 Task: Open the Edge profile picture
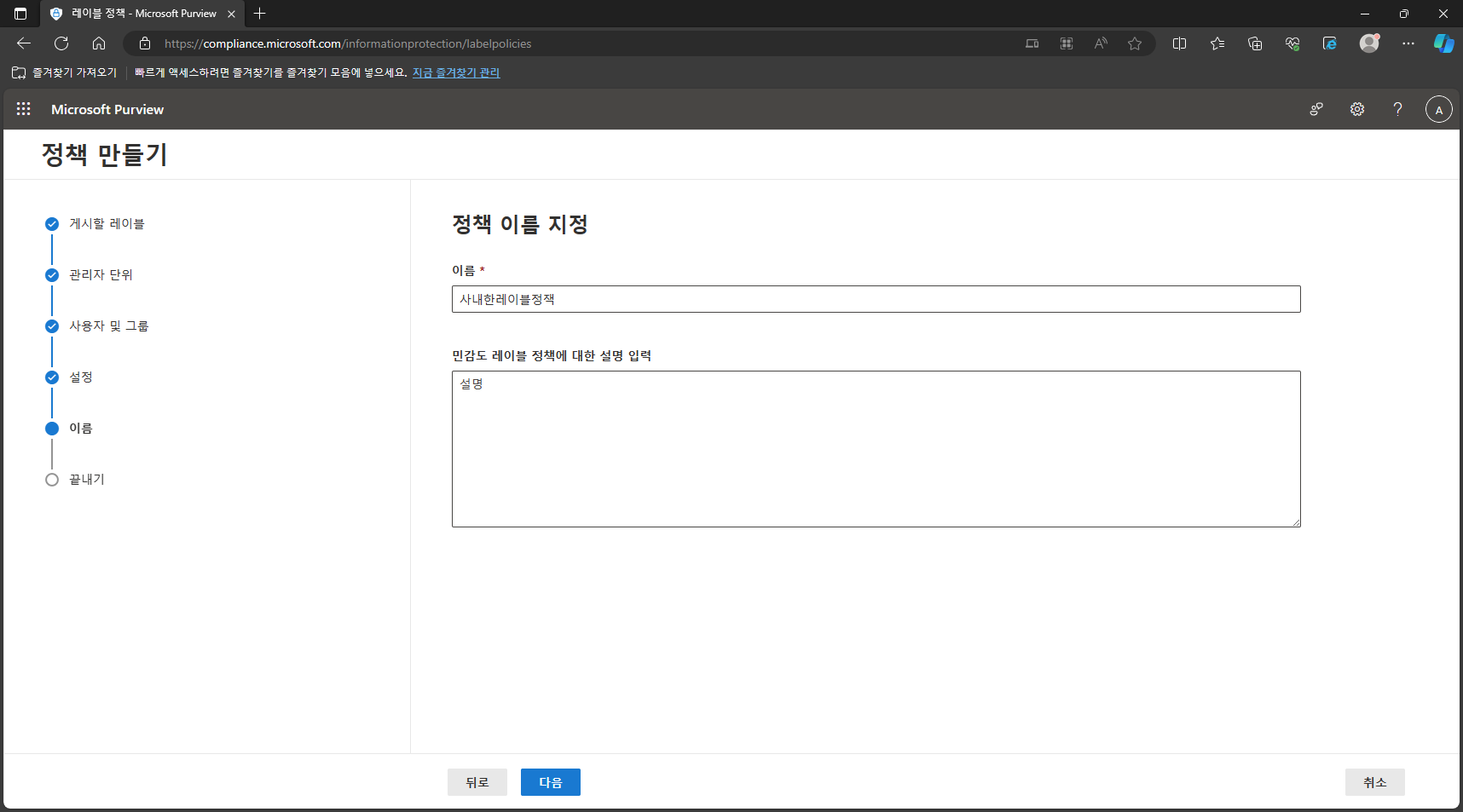(x=1369, y=43)
